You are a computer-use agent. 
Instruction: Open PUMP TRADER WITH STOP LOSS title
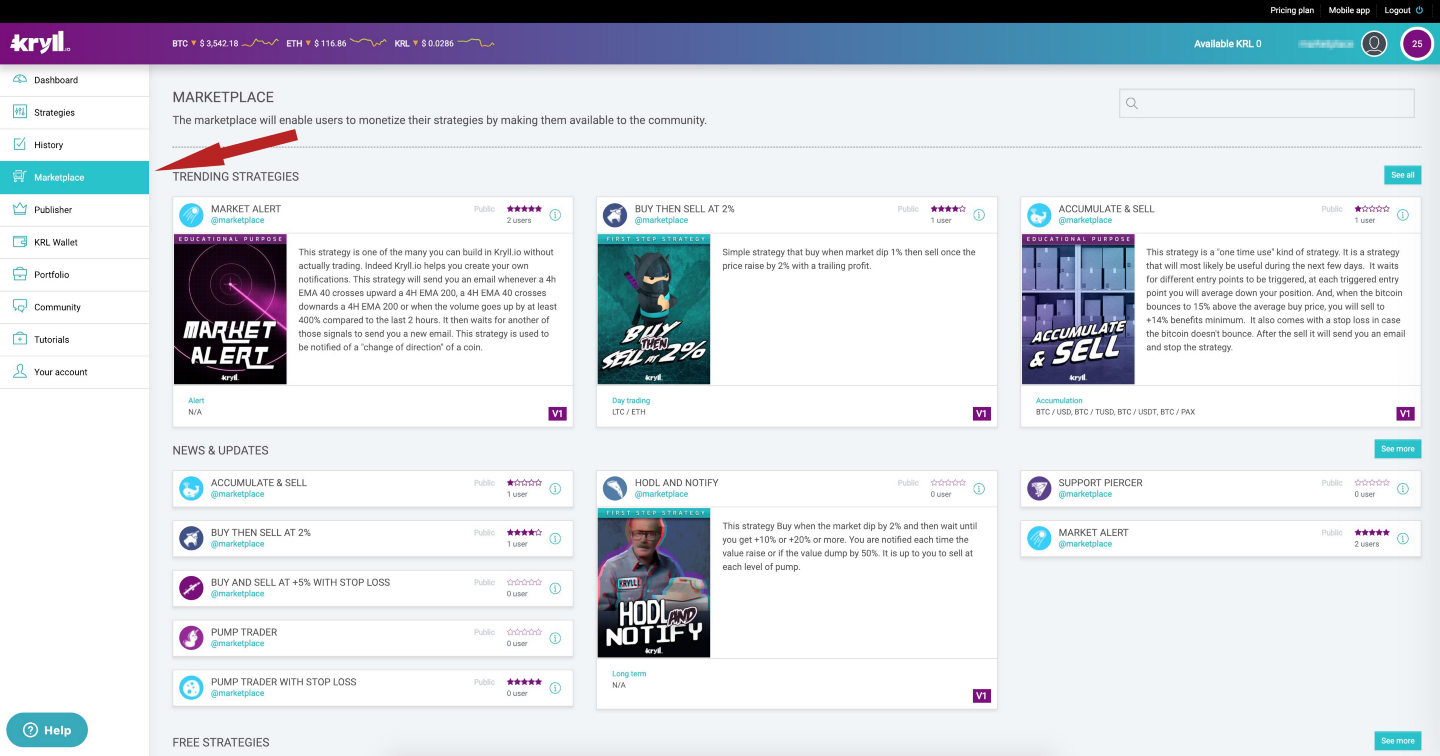283,682
